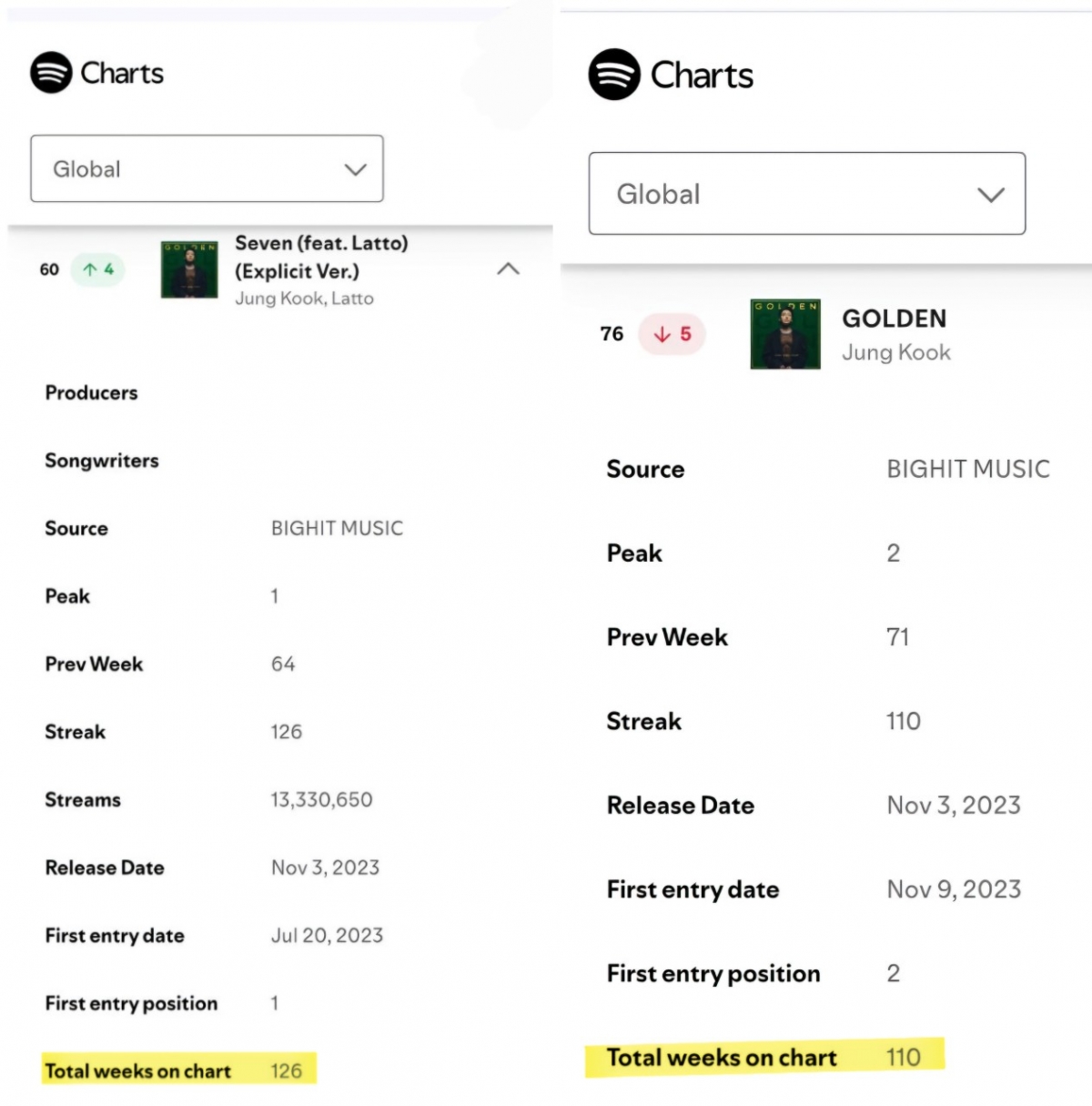Click the streams value 13,330,650
The height and width of the screenshot is (1106, 1092).
(x=321, y=799)
